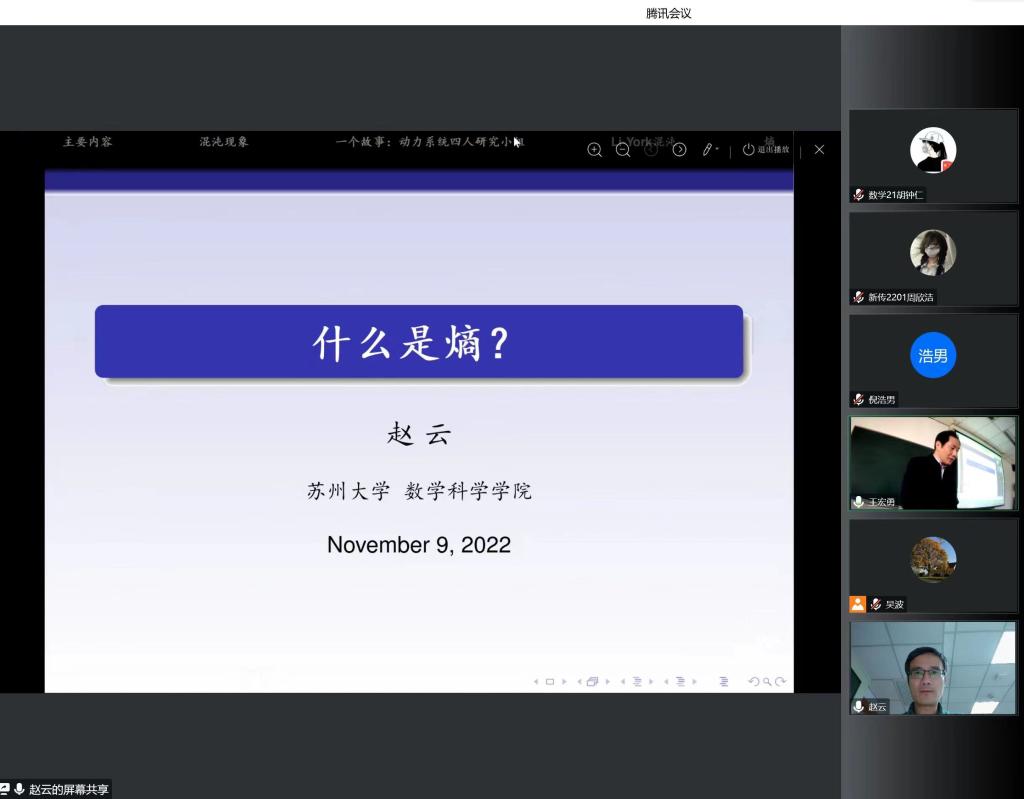Image resolution: width=1024 pixels, height=799 pixels.
Task: Click the power icon next to 退出播放
Action: click(748, 149)
